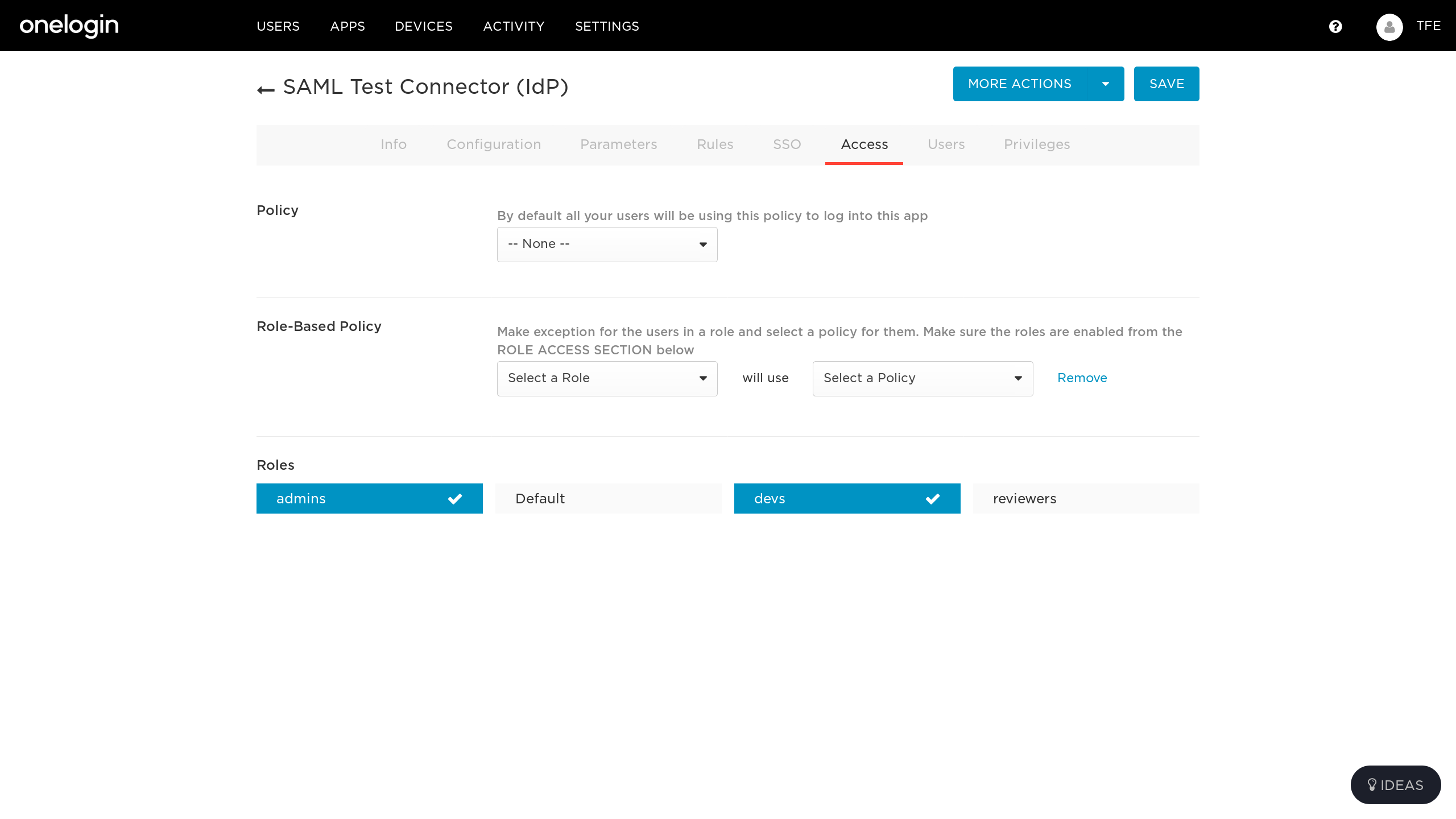Viewport: 1456px width, 819px height.
Task: Click the back arrow beside the app title
Action: 266,89
